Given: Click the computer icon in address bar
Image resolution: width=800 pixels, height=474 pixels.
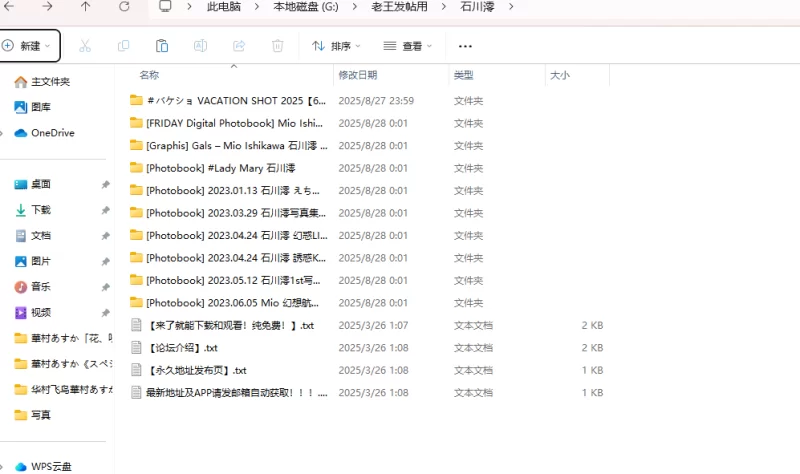Looking at the screenshot, I should point(165,6).
